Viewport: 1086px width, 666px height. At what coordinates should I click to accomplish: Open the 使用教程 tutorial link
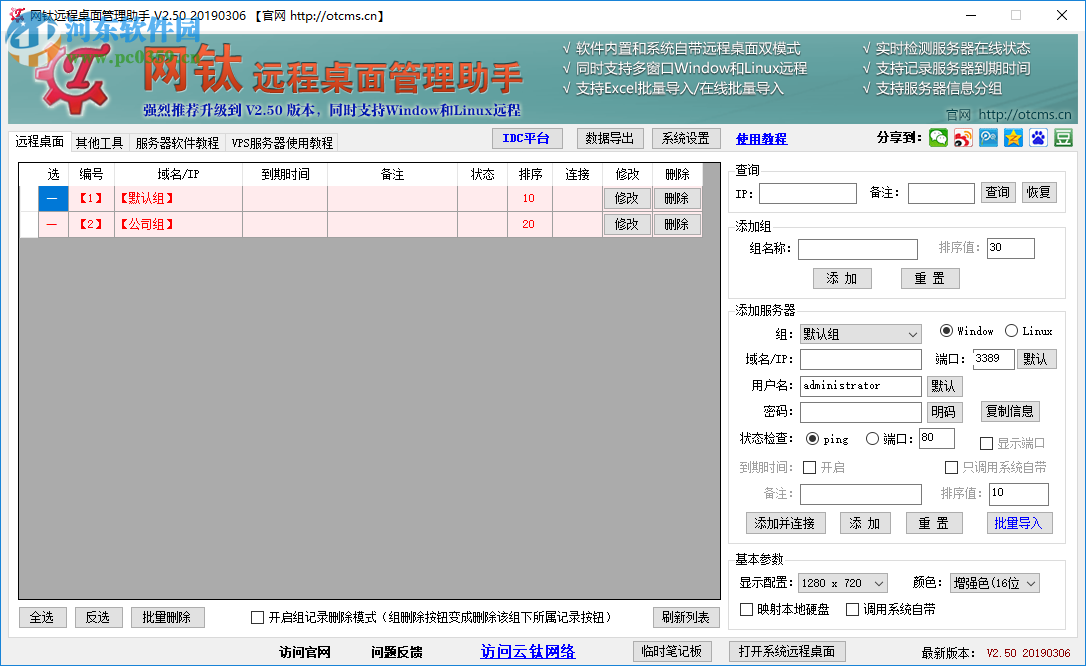pyautogui.click(x=763, y=138)
